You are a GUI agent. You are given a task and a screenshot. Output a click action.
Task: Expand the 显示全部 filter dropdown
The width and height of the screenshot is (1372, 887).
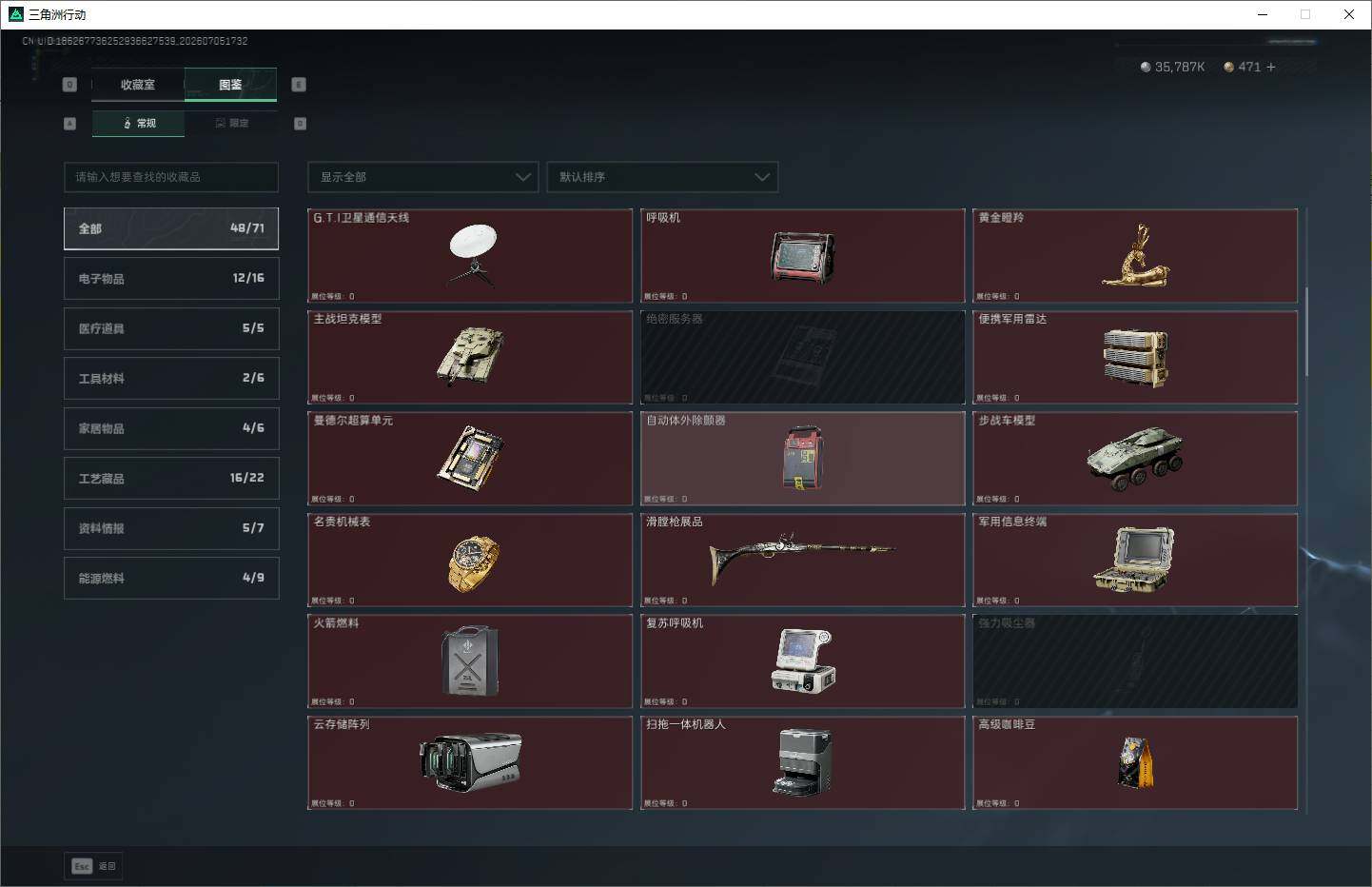pyautogui.click(x=423, y=177)
